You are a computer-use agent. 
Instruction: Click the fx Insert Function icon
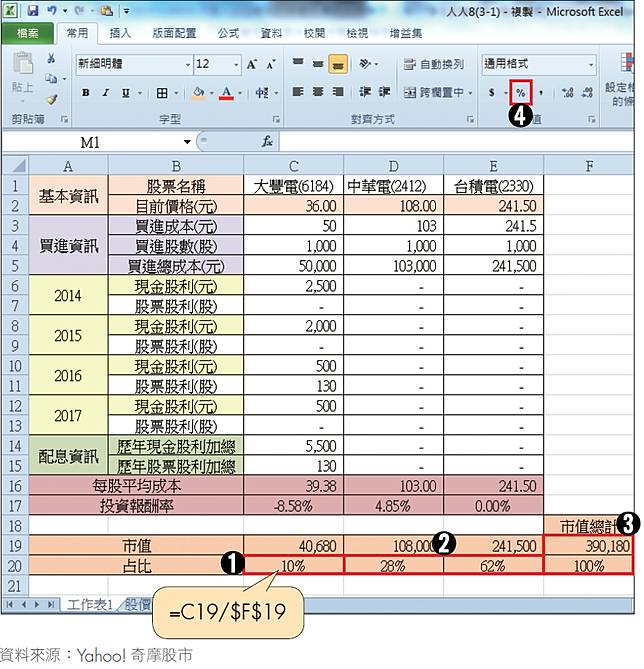(267, 141)
